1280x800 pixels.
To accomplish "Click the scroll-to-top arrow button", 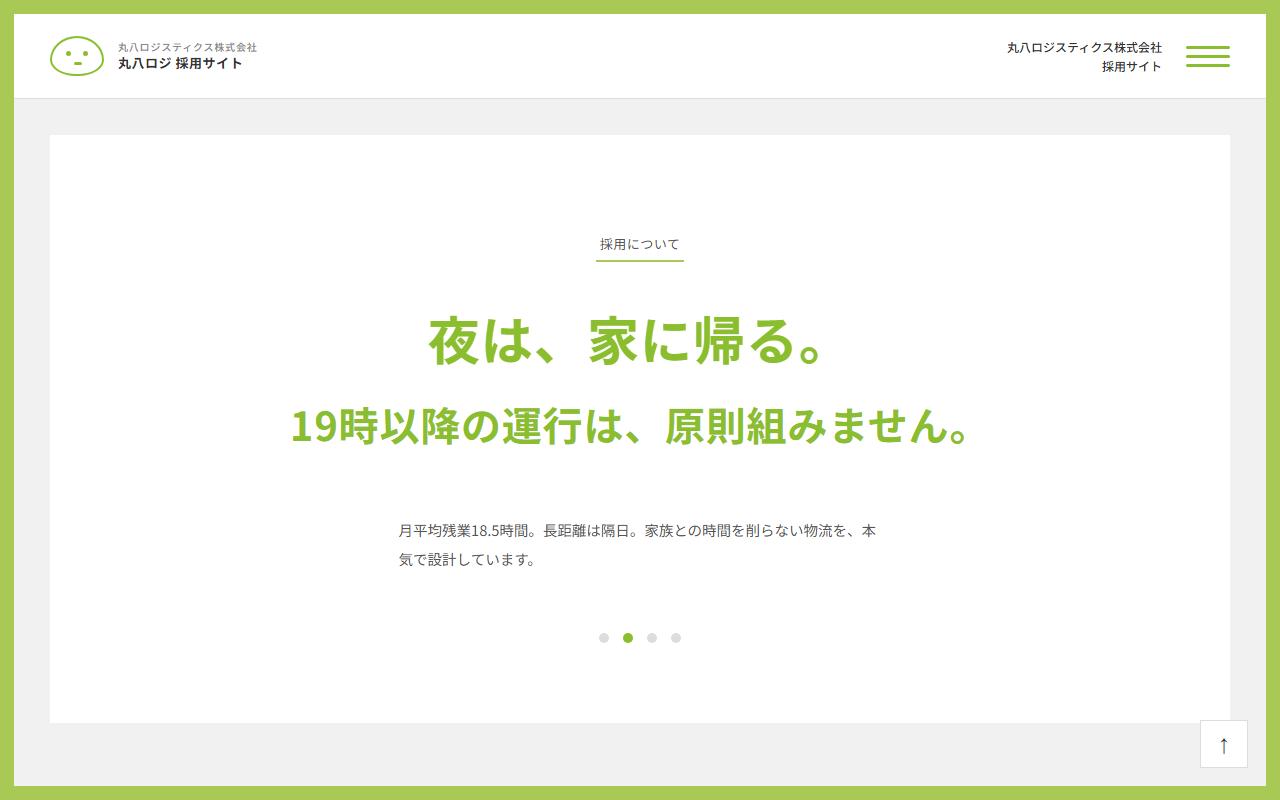I will click(1224, 744).
